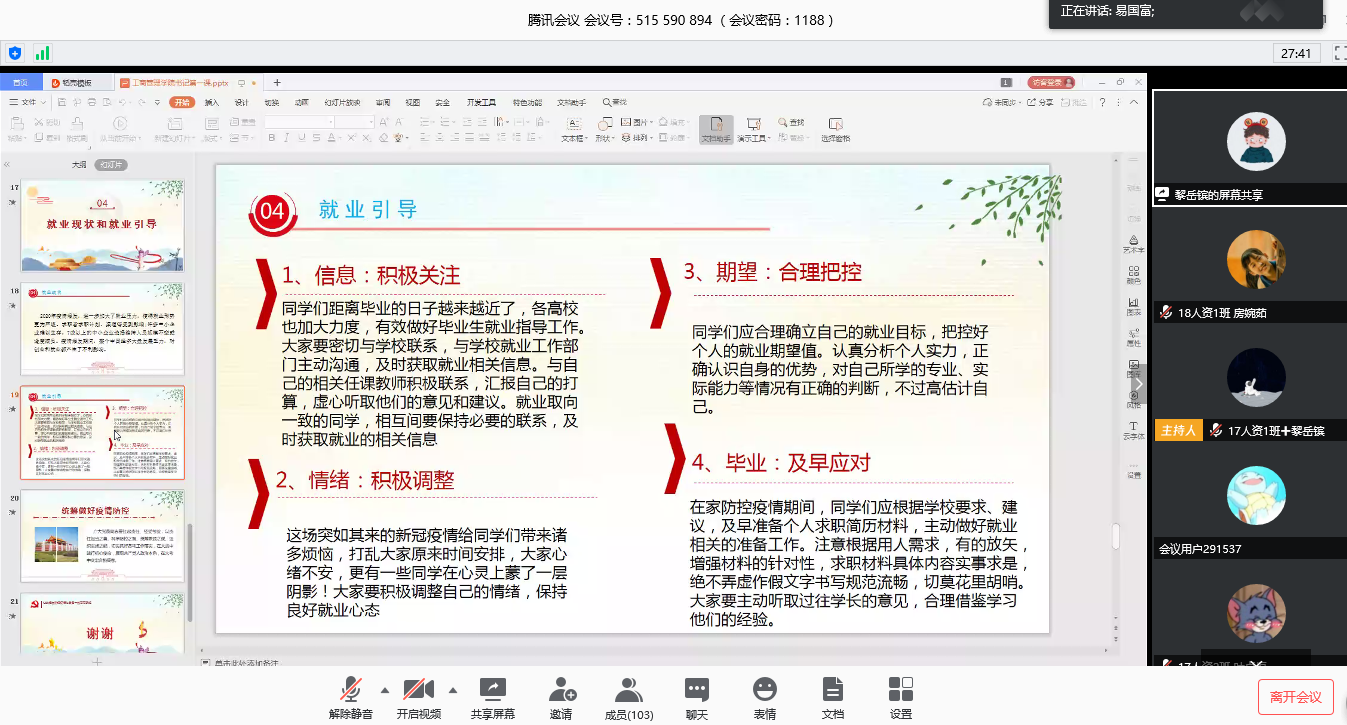Open the 文件 file menu
This screenshot has height=725, width=1347.
click(28, 102)
